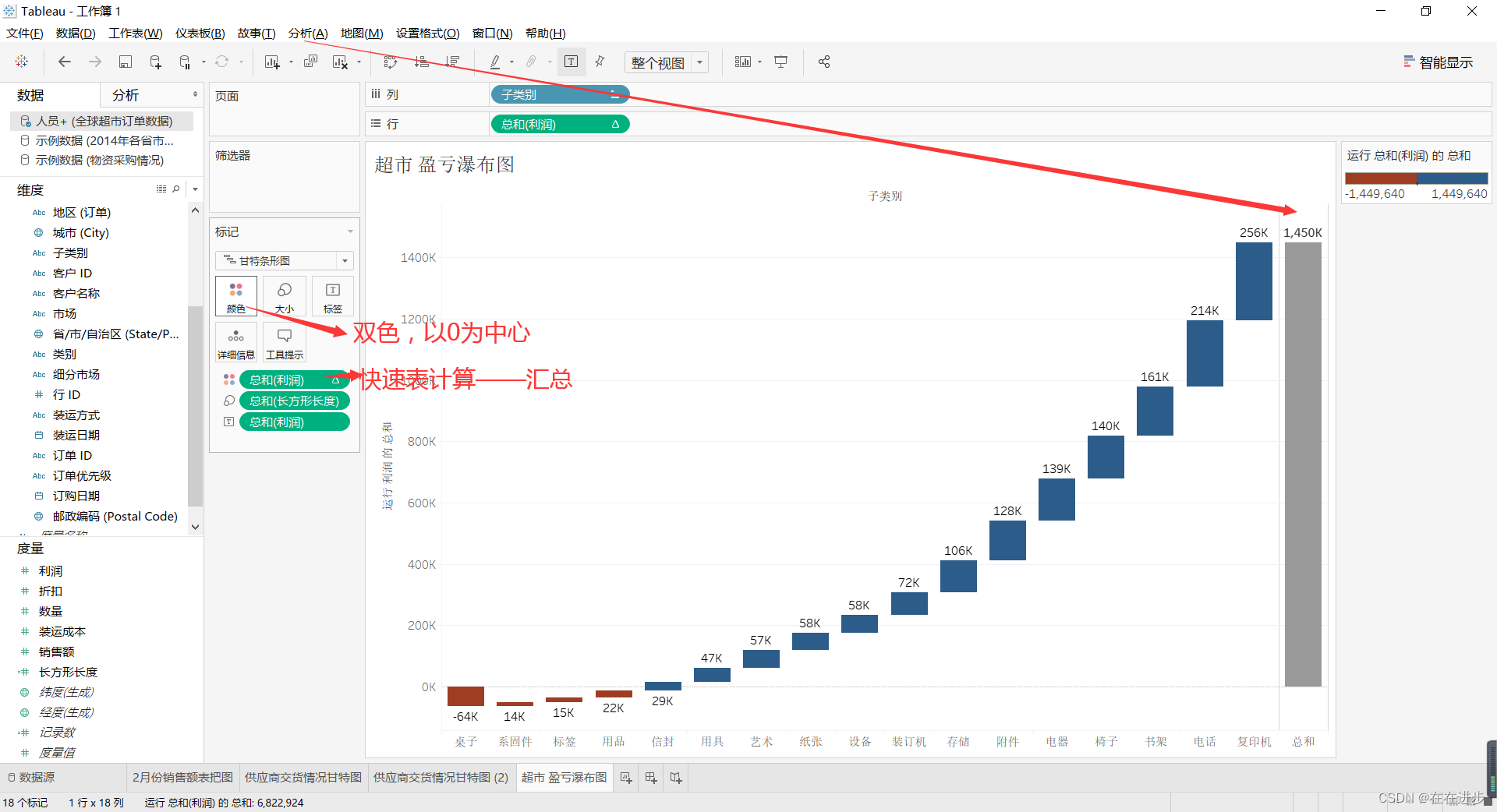Click the share workbook icon
Image resolution: width=1497 pixels, height=812 pixels.
point(824,62)
